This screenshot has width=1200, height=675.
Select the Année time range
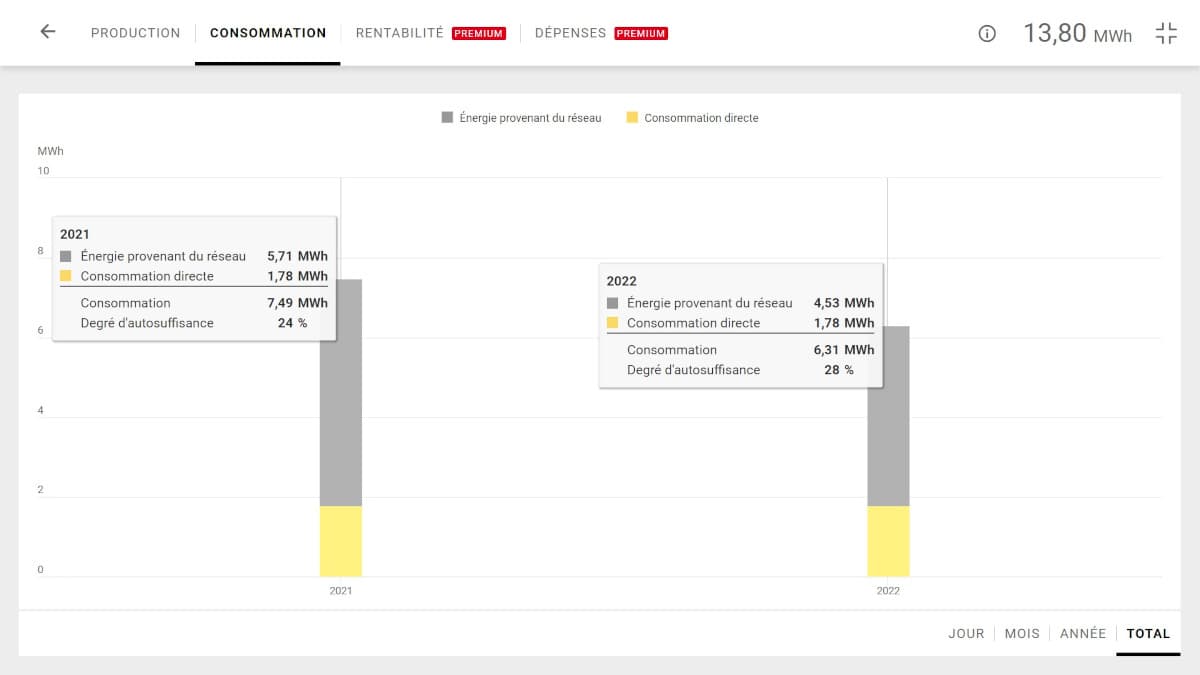(x=1083, y=633)
